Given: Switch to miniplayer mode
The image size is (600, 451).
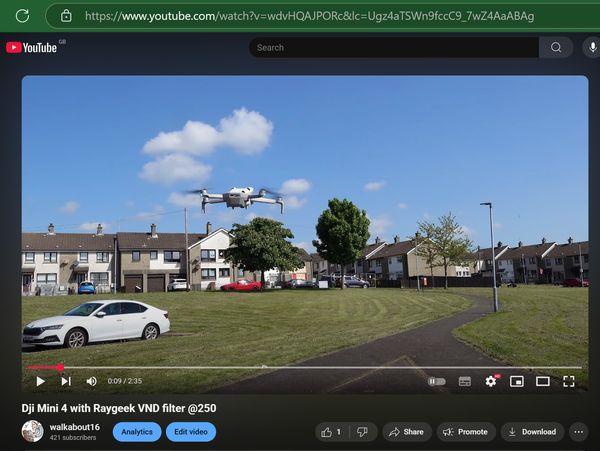Looking at the screenshot, I should [x=517, y=381].
